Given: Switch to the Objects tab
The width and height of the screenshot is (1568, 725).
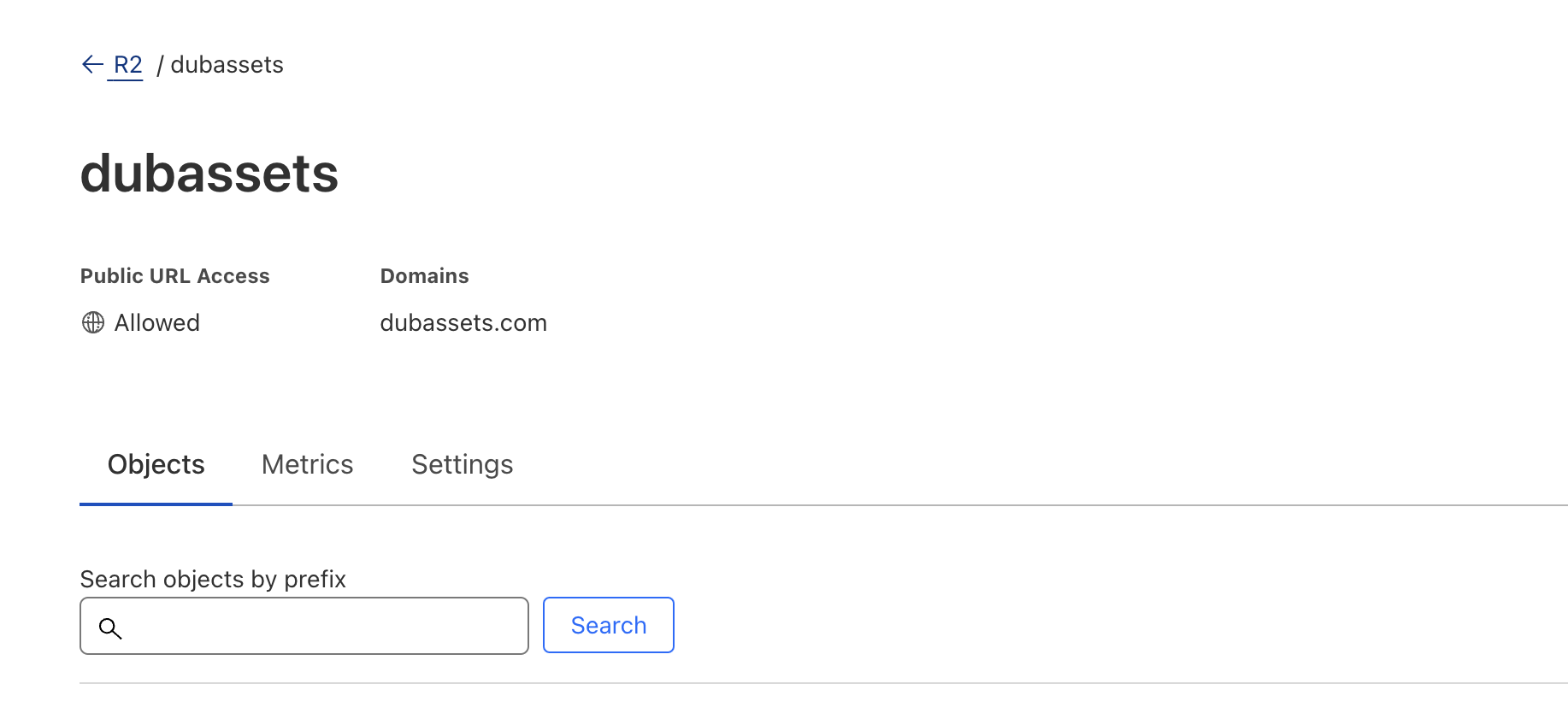Looking at the screenshot, I should (156, 464).
